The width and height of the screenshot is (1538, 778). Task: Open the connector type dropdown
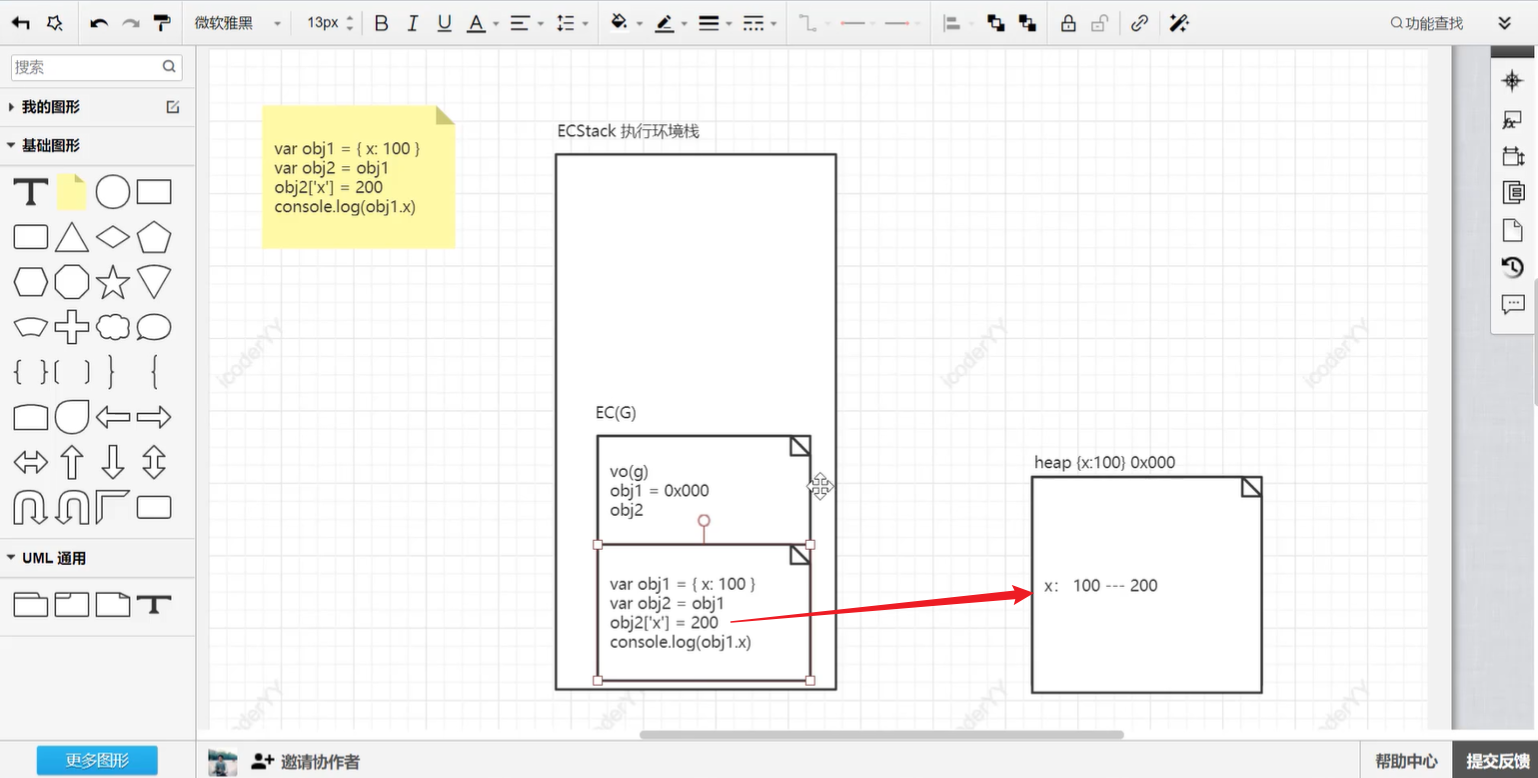(813, 23)
